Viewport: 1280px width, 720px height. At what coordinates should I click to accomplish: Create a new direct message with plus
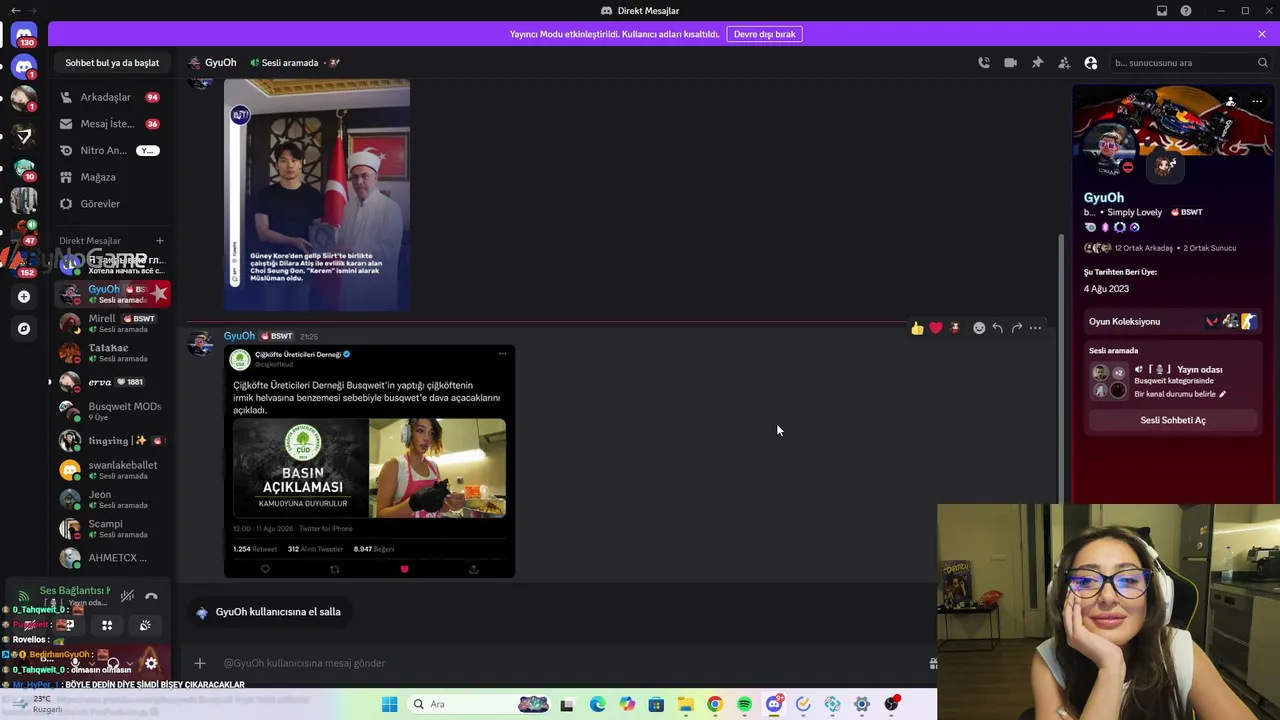coord(159,241)
